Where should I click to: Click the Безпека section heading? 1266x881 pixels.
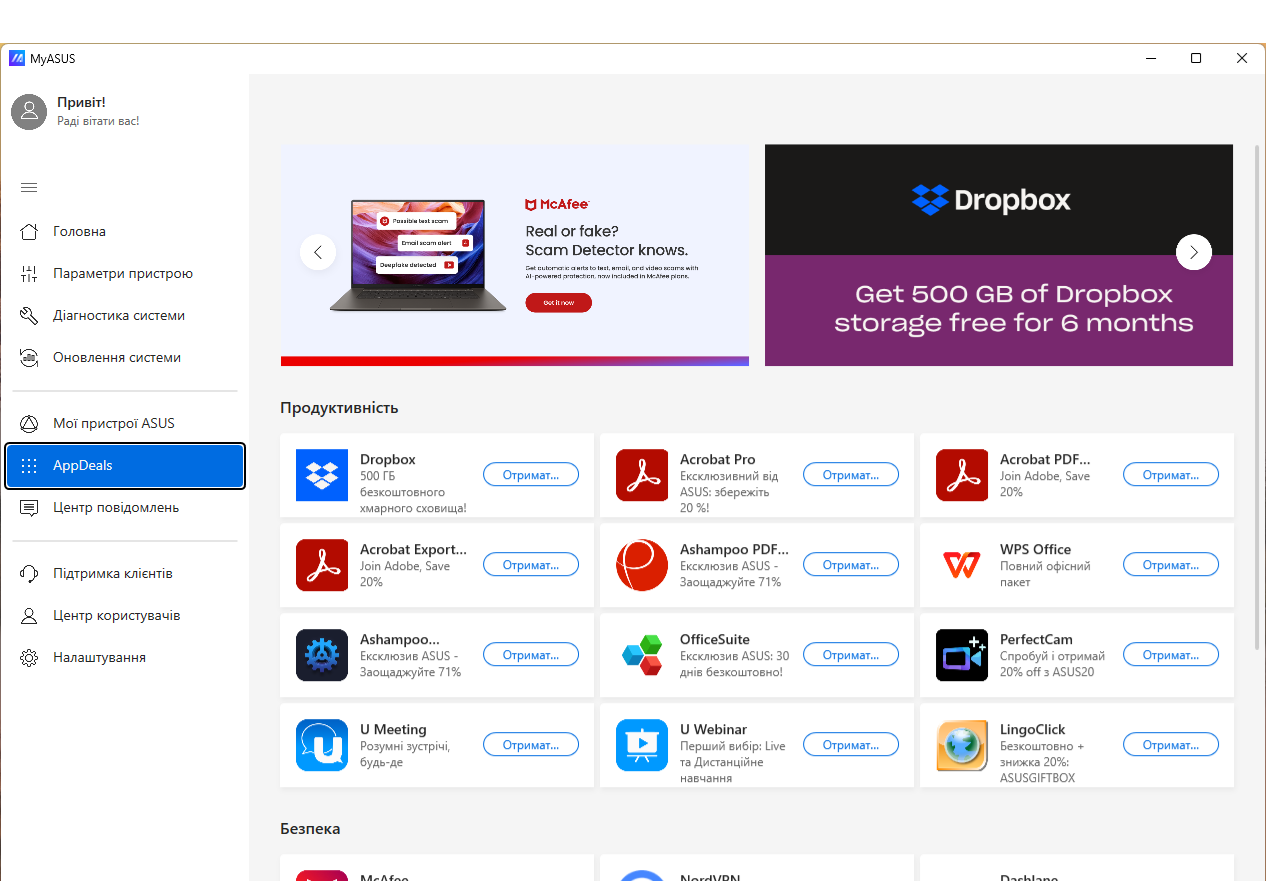[310, 829]
